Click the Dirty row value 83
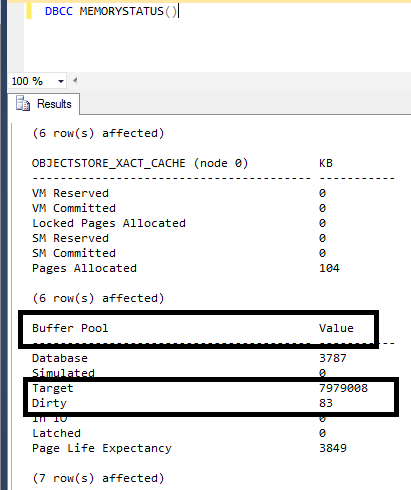Image resolution: width=411 pixels, height=490 pixels. pos(326,403)
